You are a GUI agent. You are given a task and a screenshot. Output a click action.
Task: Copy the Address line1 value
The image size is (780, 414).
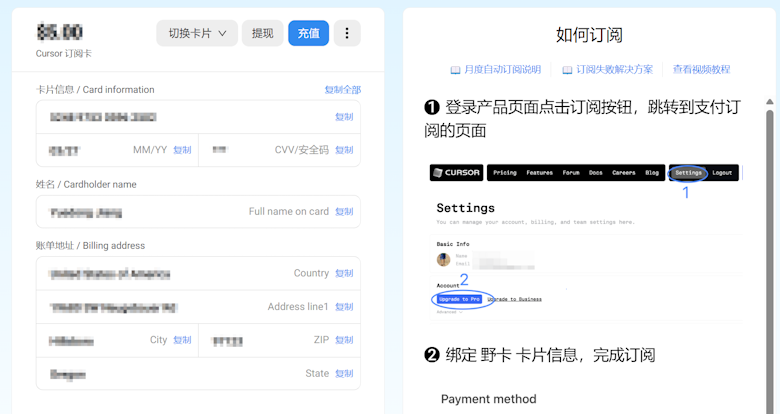(344, 307)
